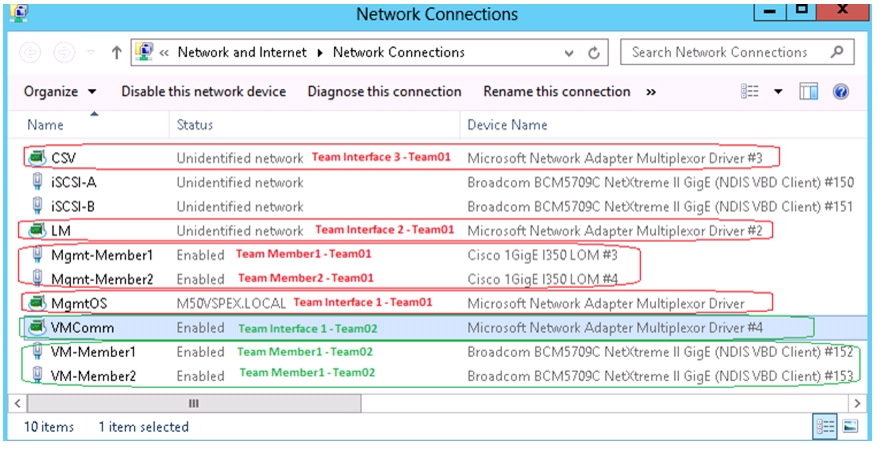882x473 pixels.
Task: Rename this connection
Action: point(556,91)
